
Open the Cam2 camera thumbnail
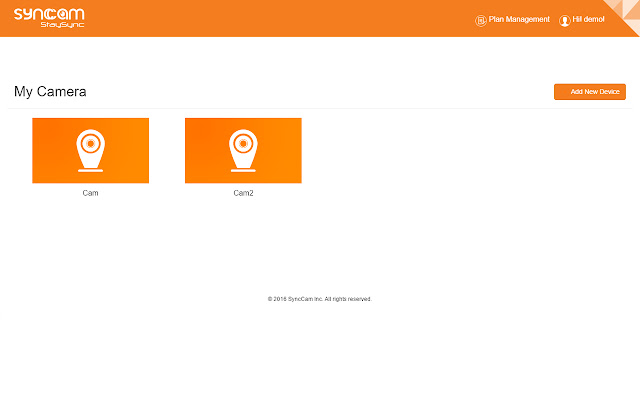click(x=243, y=151)
